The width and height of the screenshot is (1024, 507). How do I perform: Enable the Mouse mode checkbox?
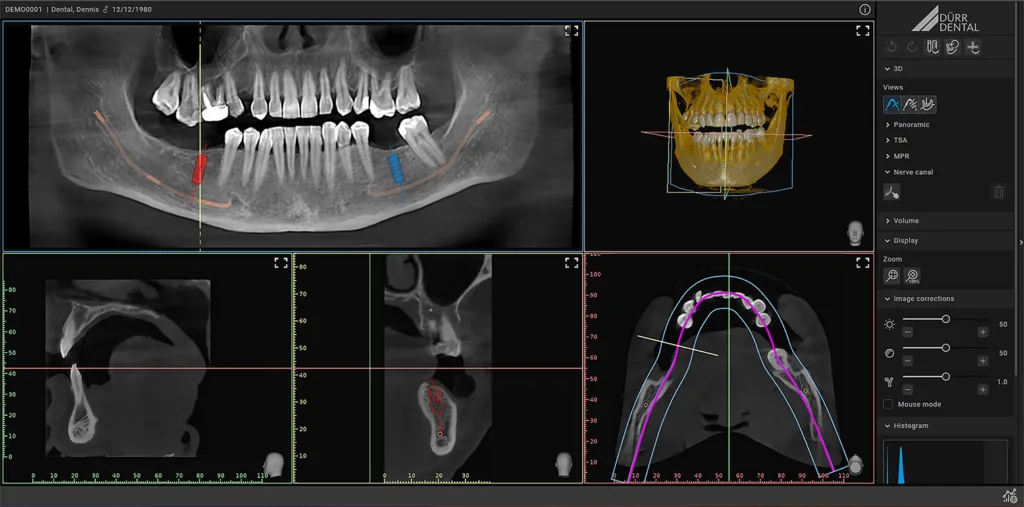click(x=888, y=404)
